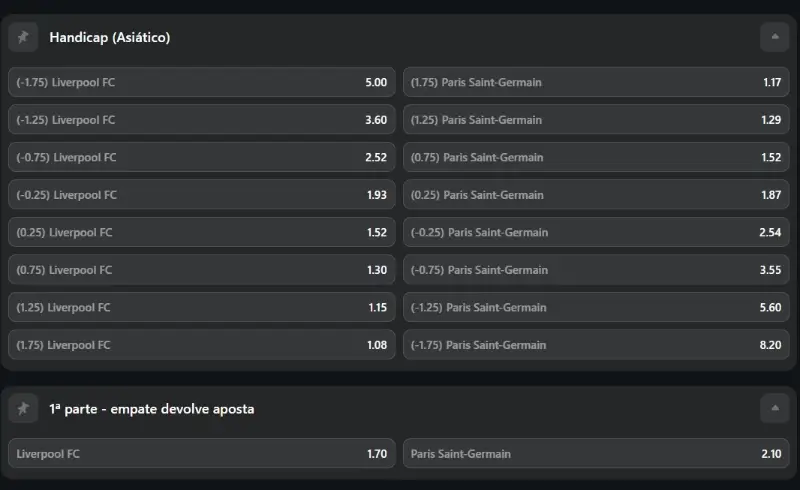Viewport: 800px width, 490px height.
Task: Choose (0.25) Paris Saint-Germain odds 1.87
Action: point(596,195)
